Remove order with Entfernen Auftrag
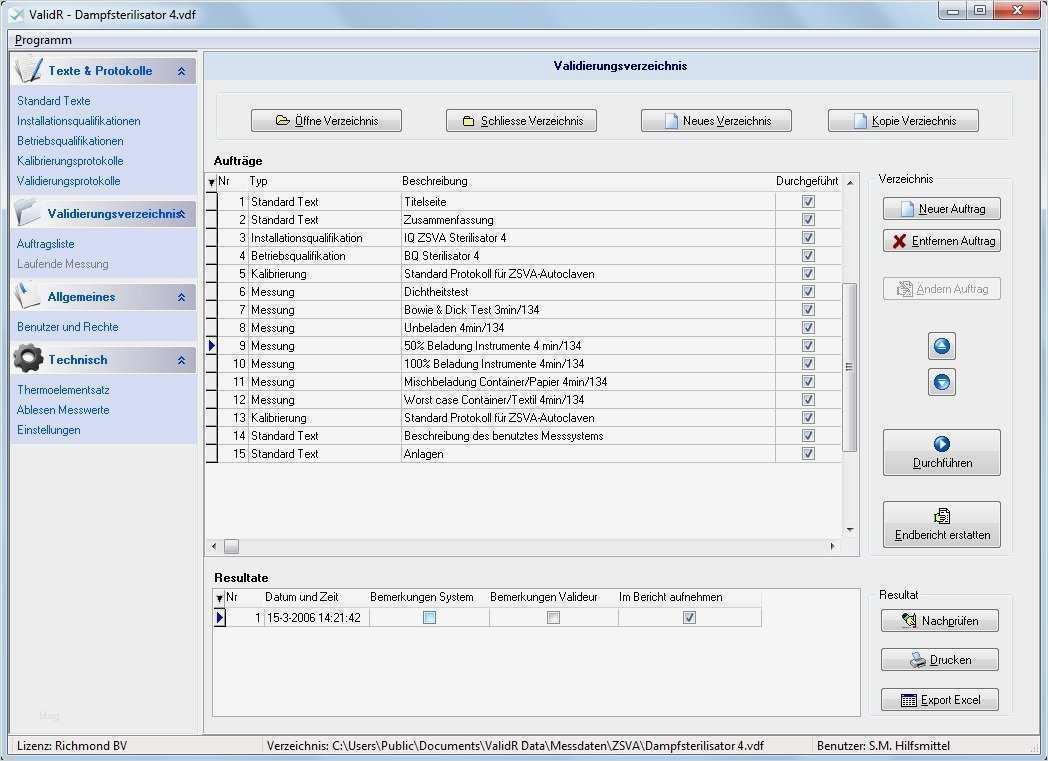The image size is (1048, 761). tap(942, 241)
